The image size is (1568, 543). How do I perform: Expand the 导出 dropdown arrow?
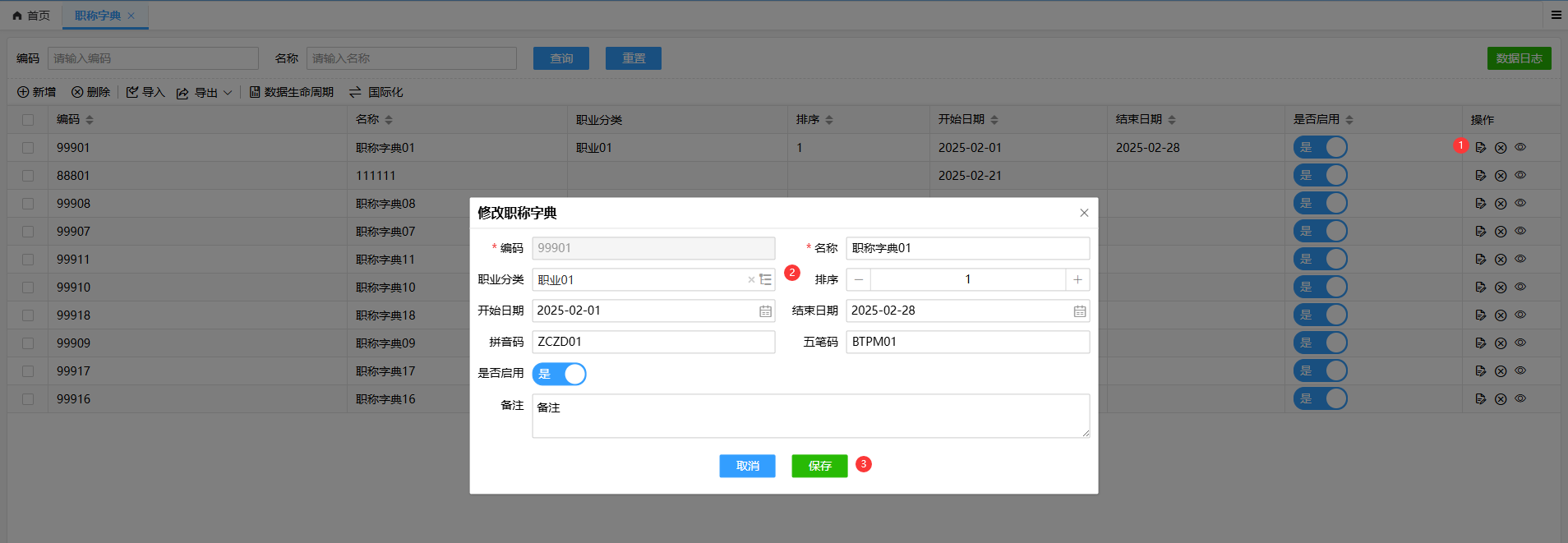coord(228,93)
